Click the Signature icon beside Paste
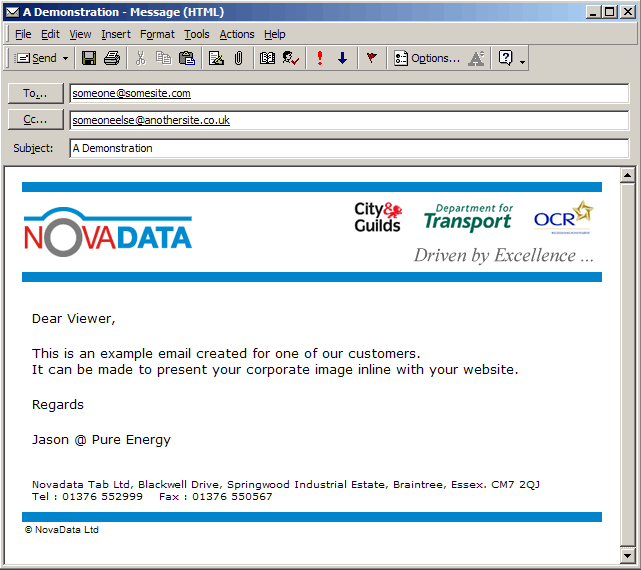The height and width of the screenshot is (570, 641). pyautogui.click(x=215, y=58)
